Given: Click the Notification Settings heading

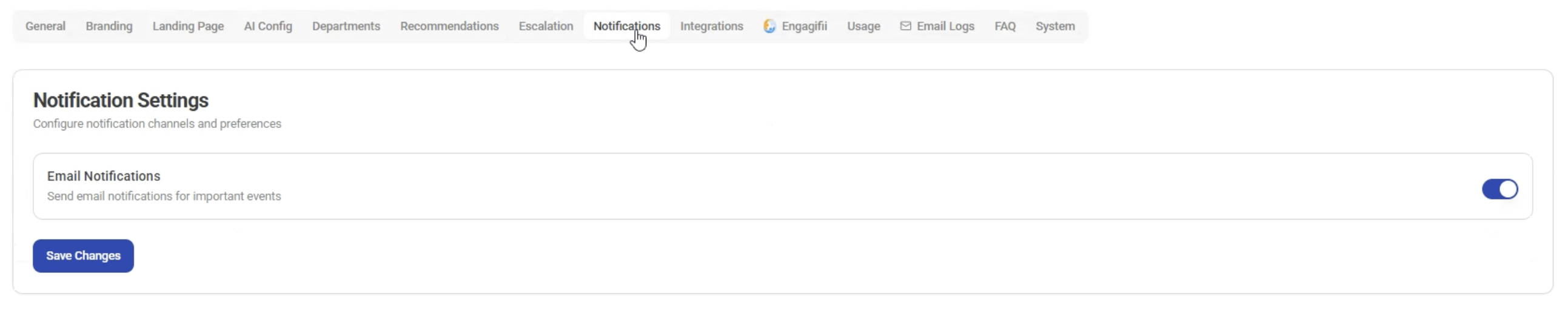Looking at the screenshot, I should pyautogui.click(x=121, y=101).
